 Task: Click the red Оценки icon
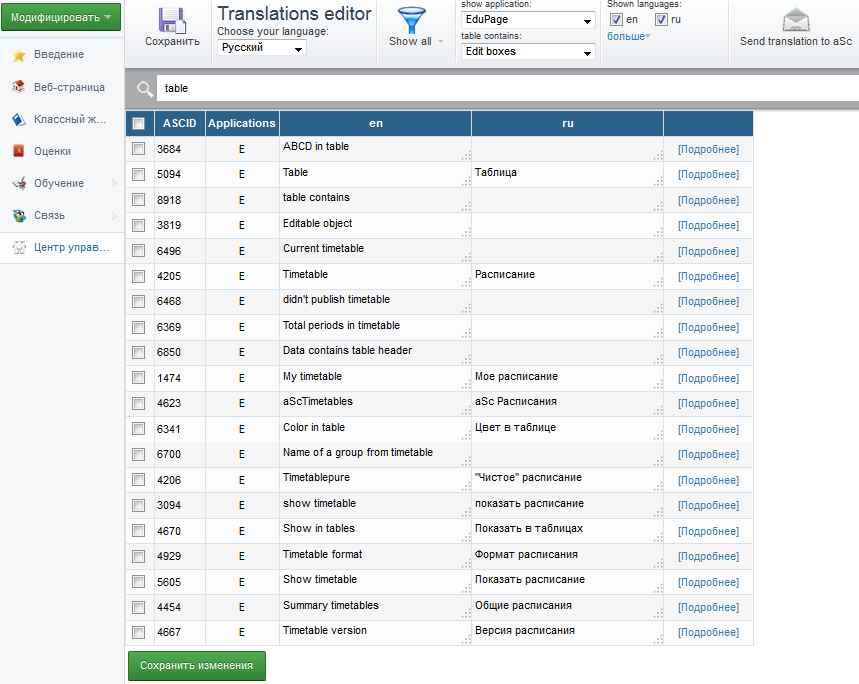click(x=19, y=151)
